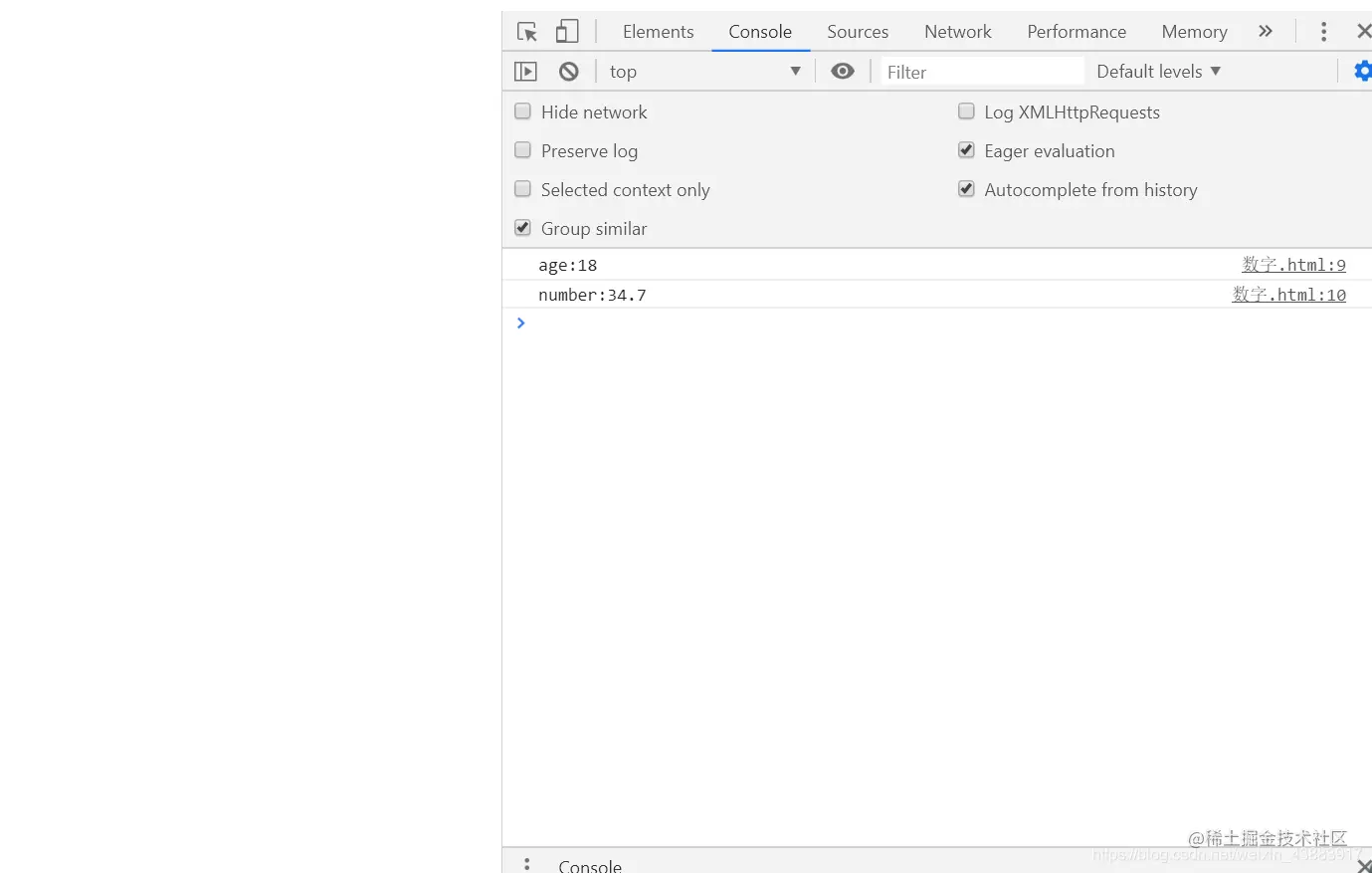Screen dimensions: 1372x873
Task: Open console settings gear icon
Action: click(x=1362, y=71)
